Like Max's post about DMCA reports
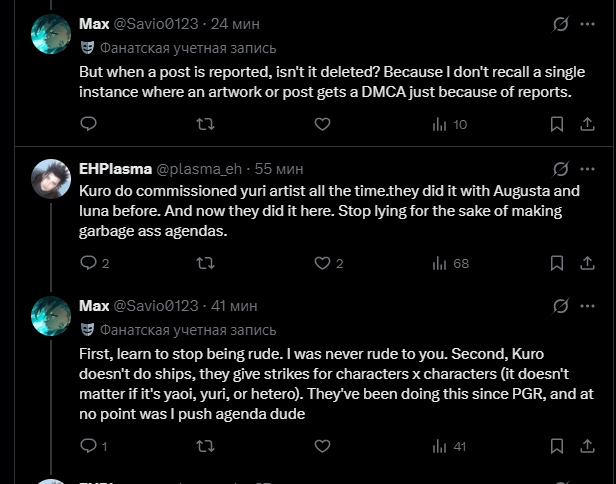The height and width of the screenshot is (484, 616). point(322,124)
